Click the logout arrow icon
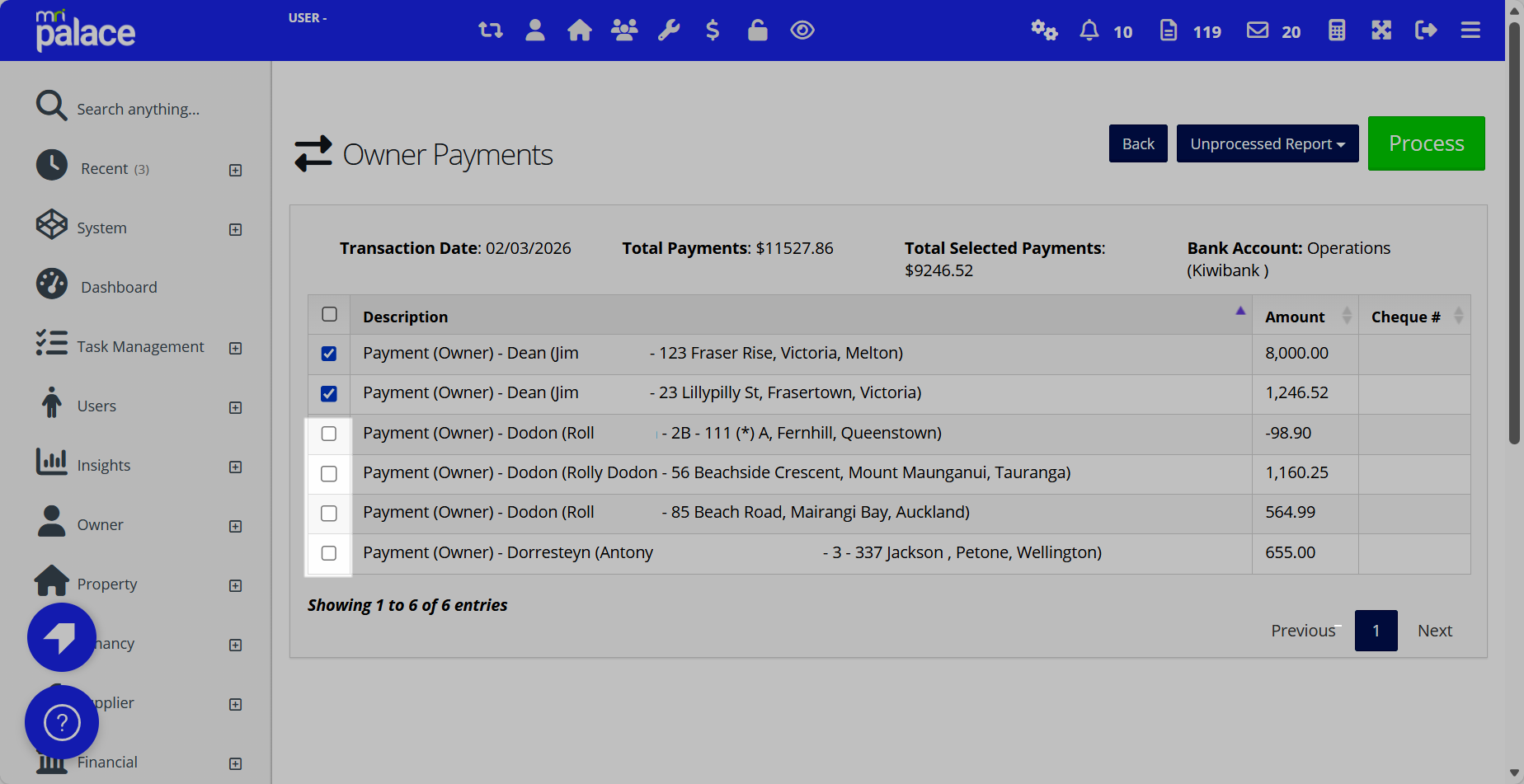Viewport: 1524px width, 784px height. coord(1426,31)
